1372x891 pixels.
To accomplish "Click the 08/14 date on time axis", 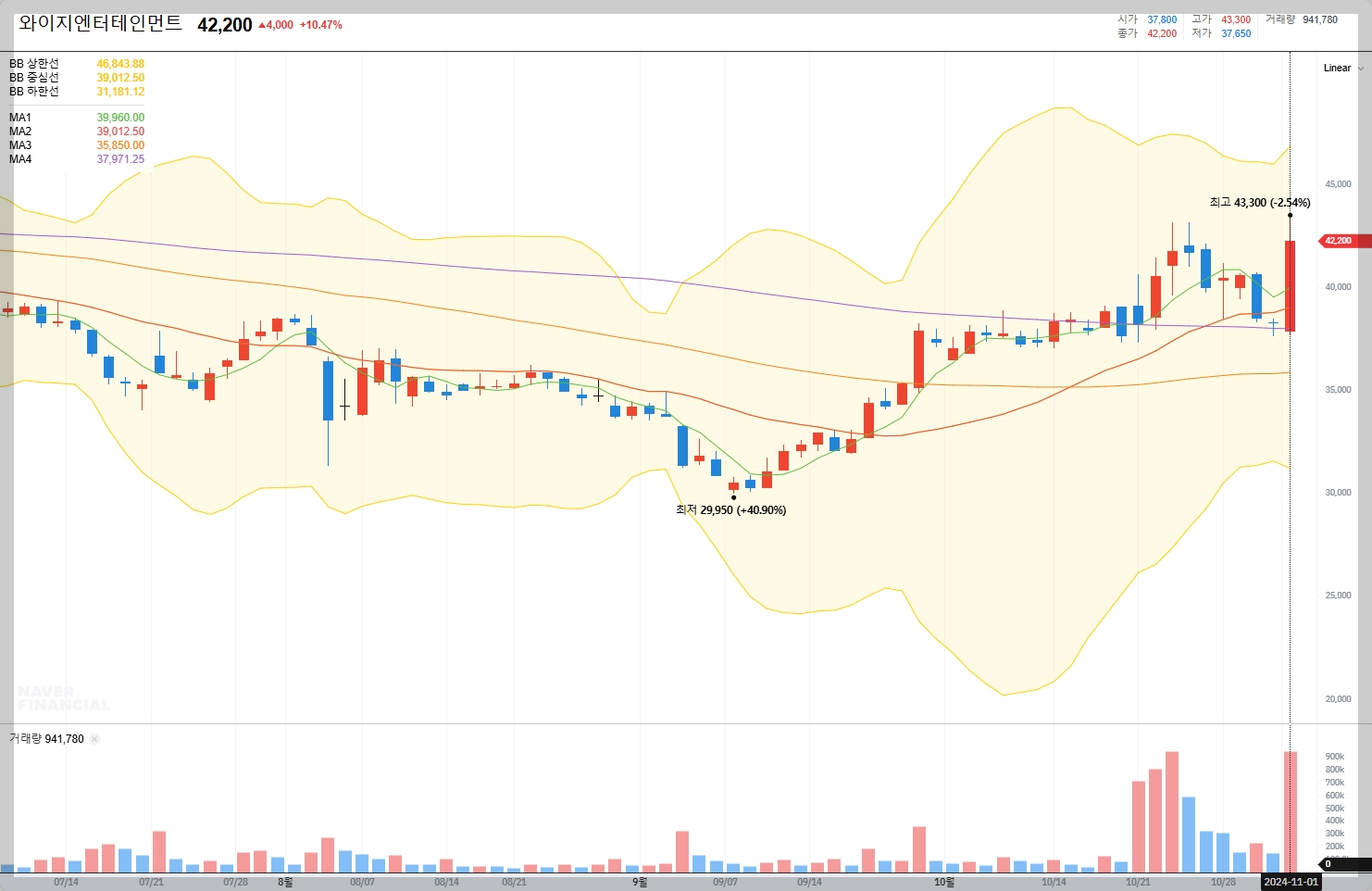I will (x=447, y=882).
